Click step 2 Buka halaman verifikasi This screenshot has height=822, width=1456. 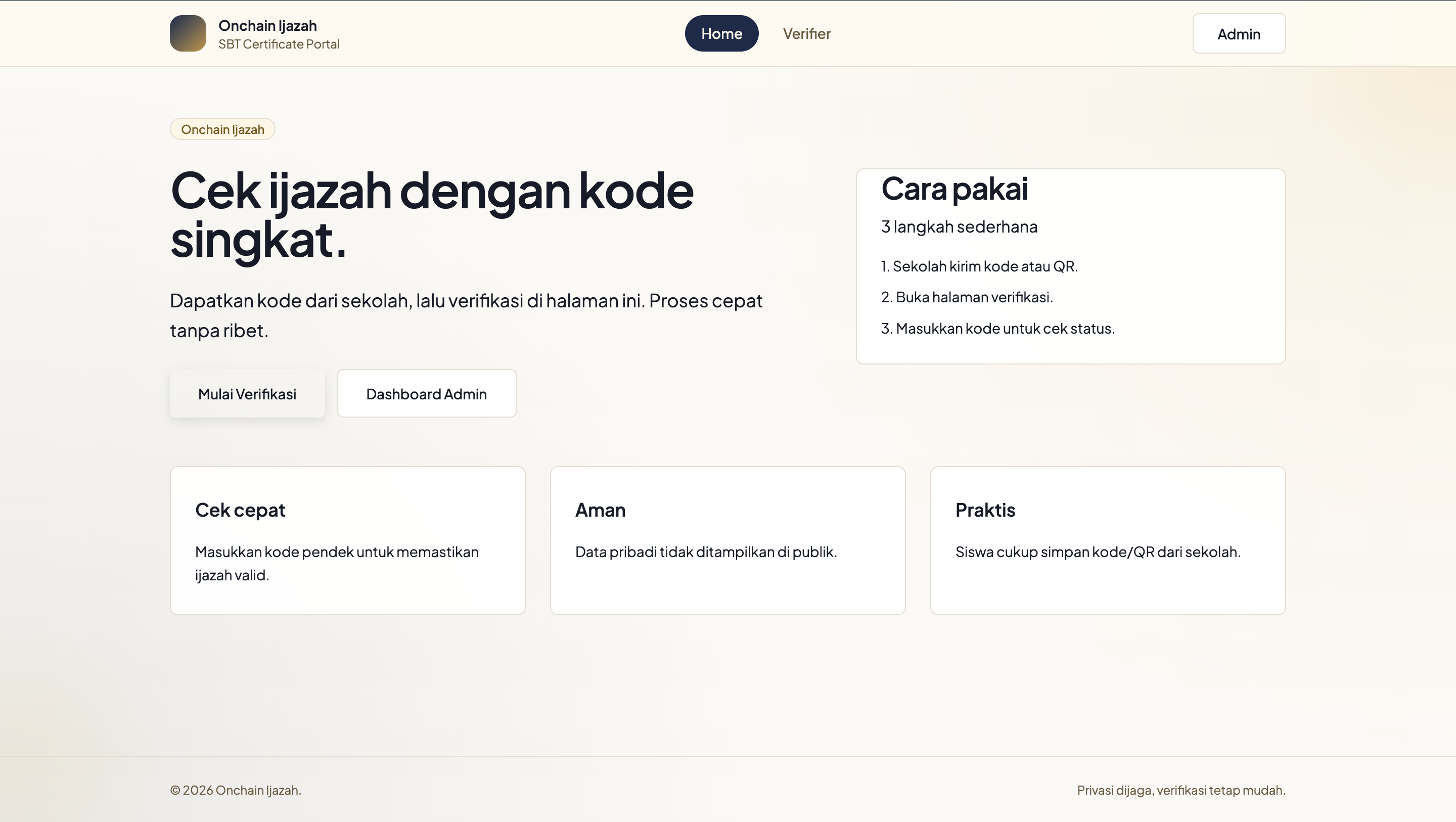point(967,297)
